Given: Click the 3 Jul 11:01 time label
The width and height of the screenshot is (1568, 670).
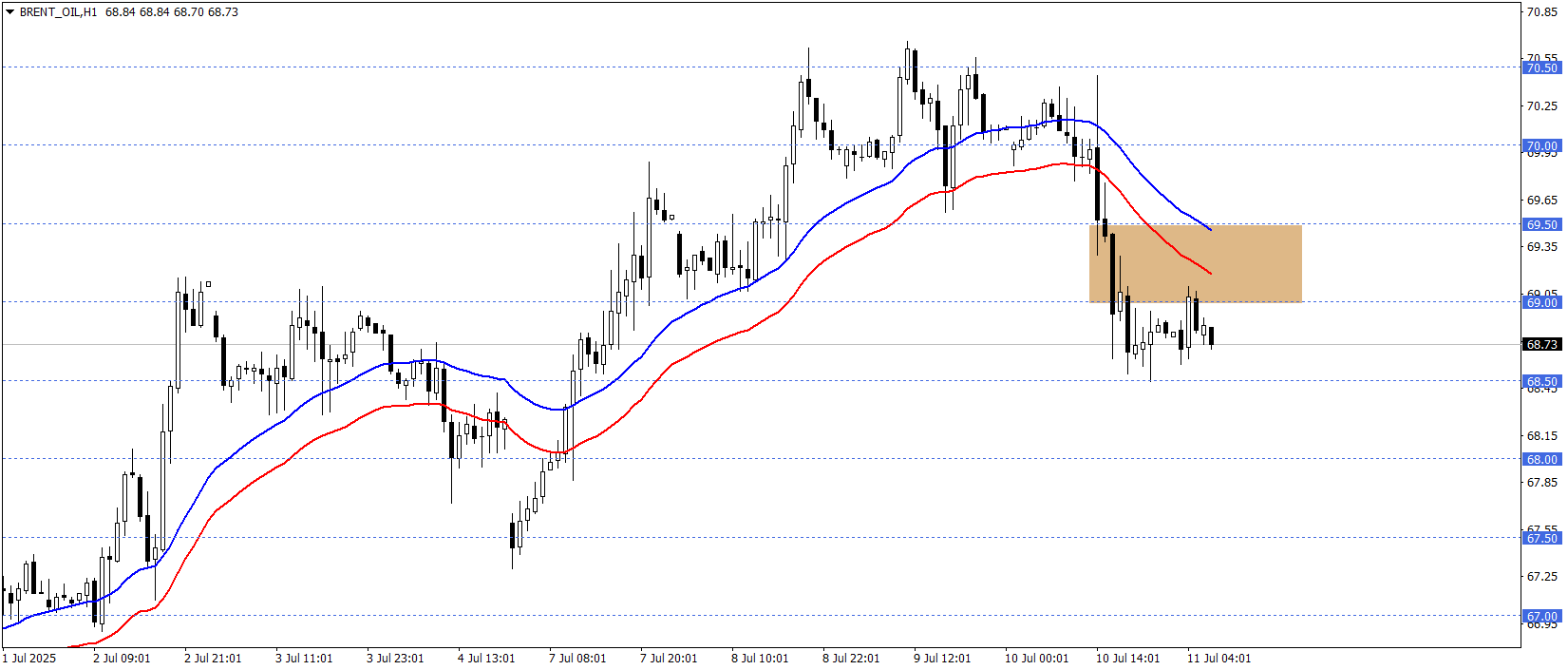Looking at the screenshot, I should tap(304, 658).
